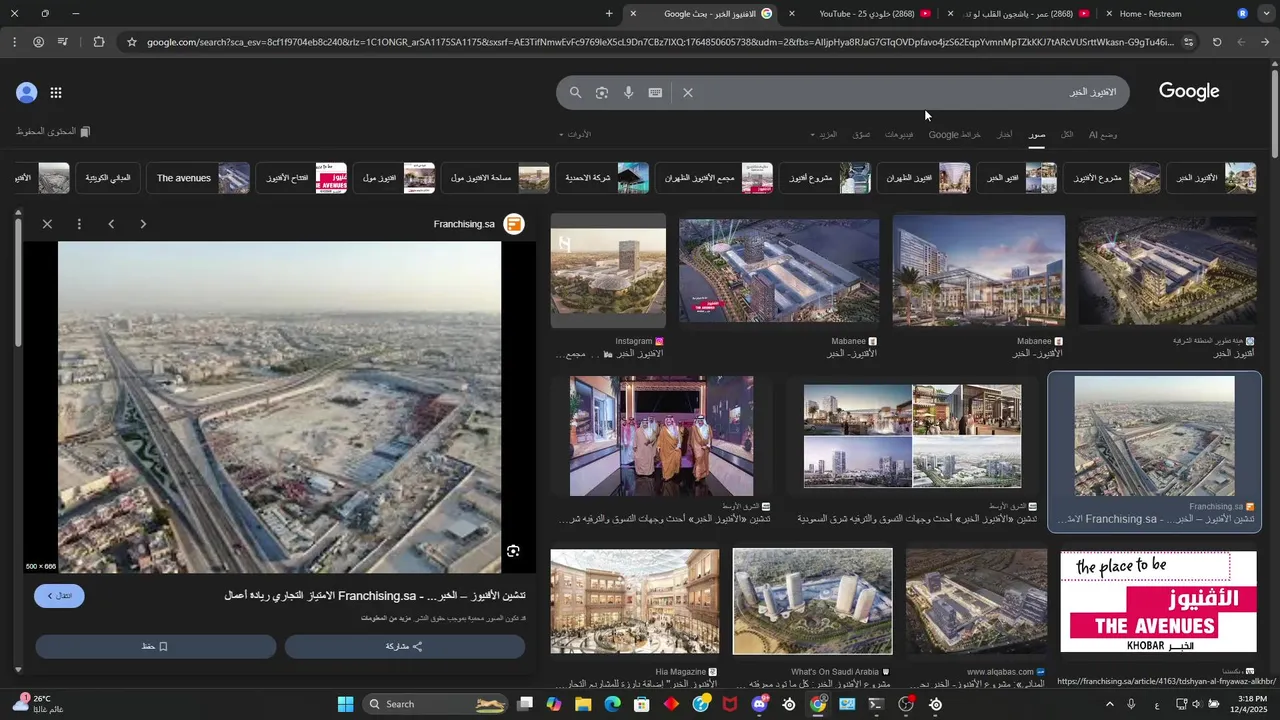Expand the المزيد more dropdown
The width and height of the screenshot is (1280, 720).
pyautogui.click(x=825, y=134)
